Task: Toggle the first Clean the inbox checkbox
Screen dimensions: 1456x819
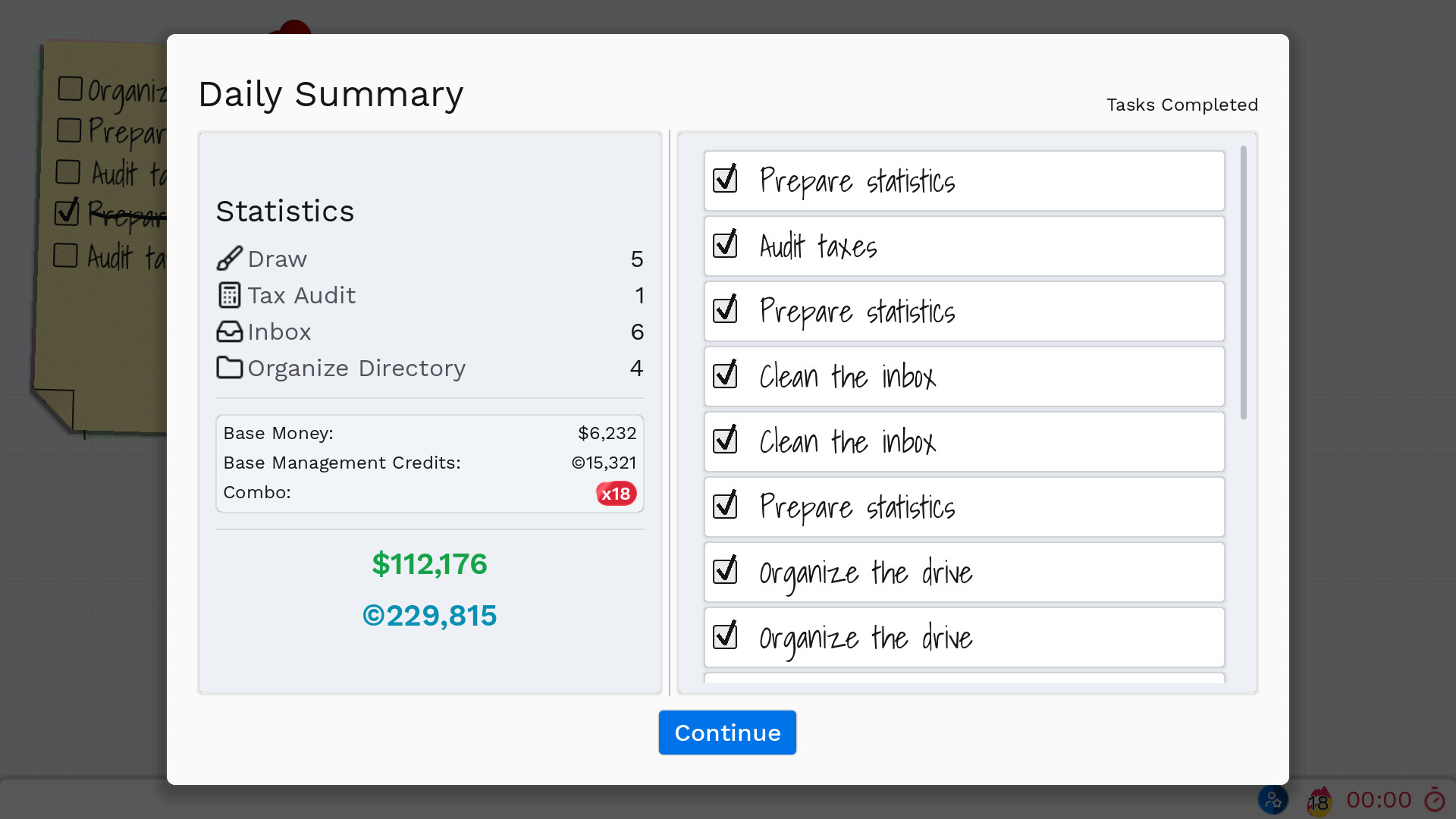Action: (725, 375)
